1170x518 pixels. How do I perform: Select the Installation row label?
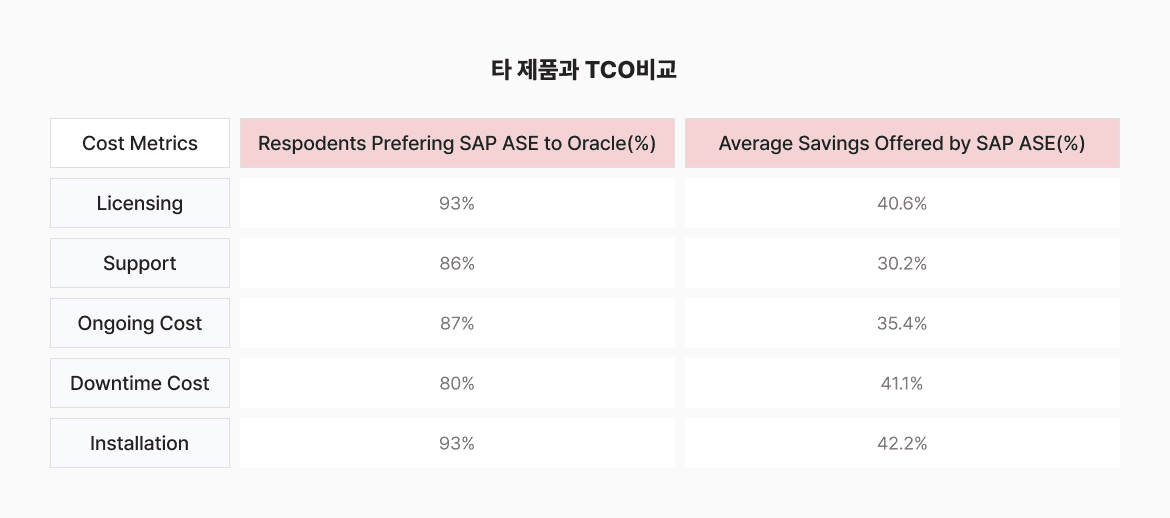click(x=140, y=443)
